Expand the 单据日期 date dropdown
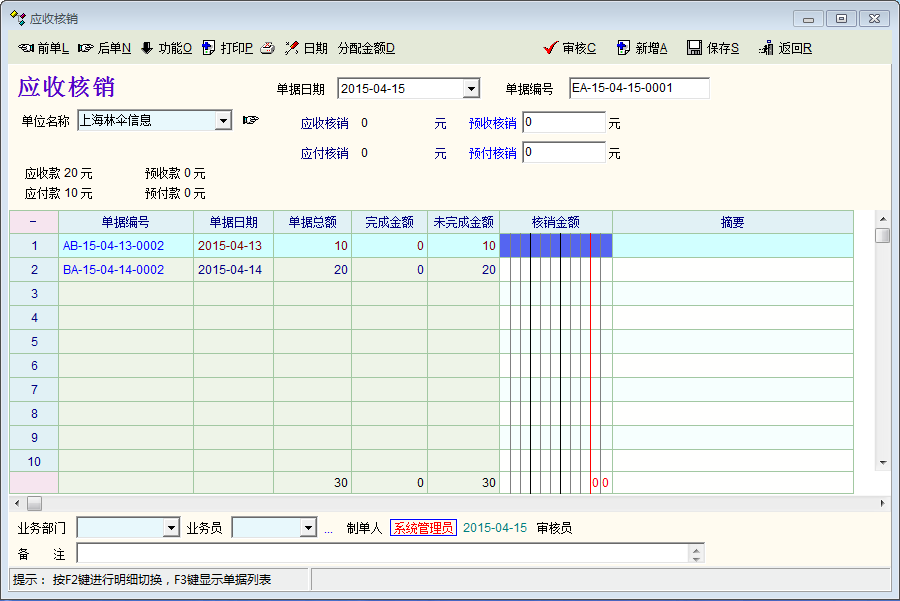900x601 pixels. [x=471, y=89]
